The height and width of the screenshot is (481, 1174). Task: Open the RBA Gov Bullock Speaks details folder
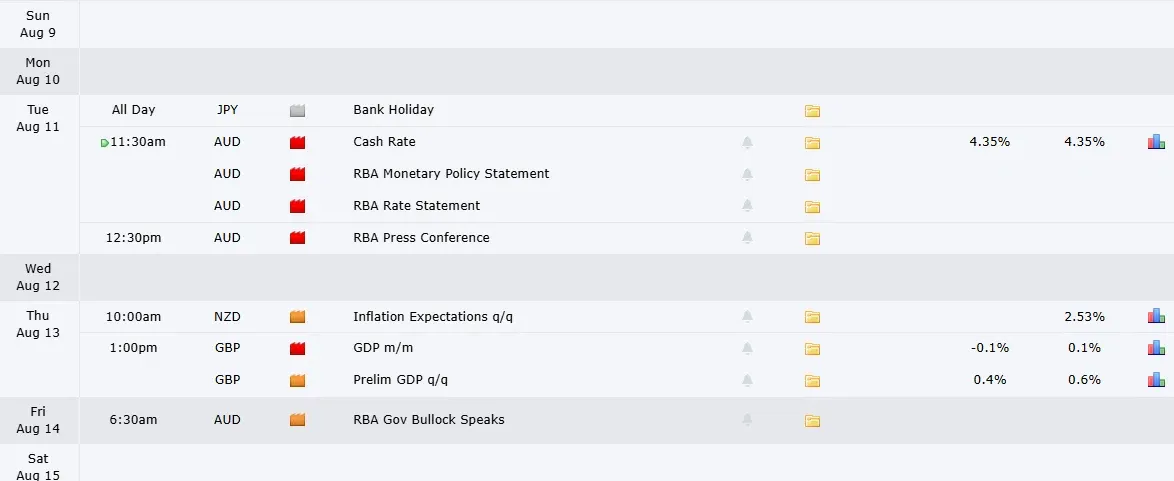click(812, 420)
